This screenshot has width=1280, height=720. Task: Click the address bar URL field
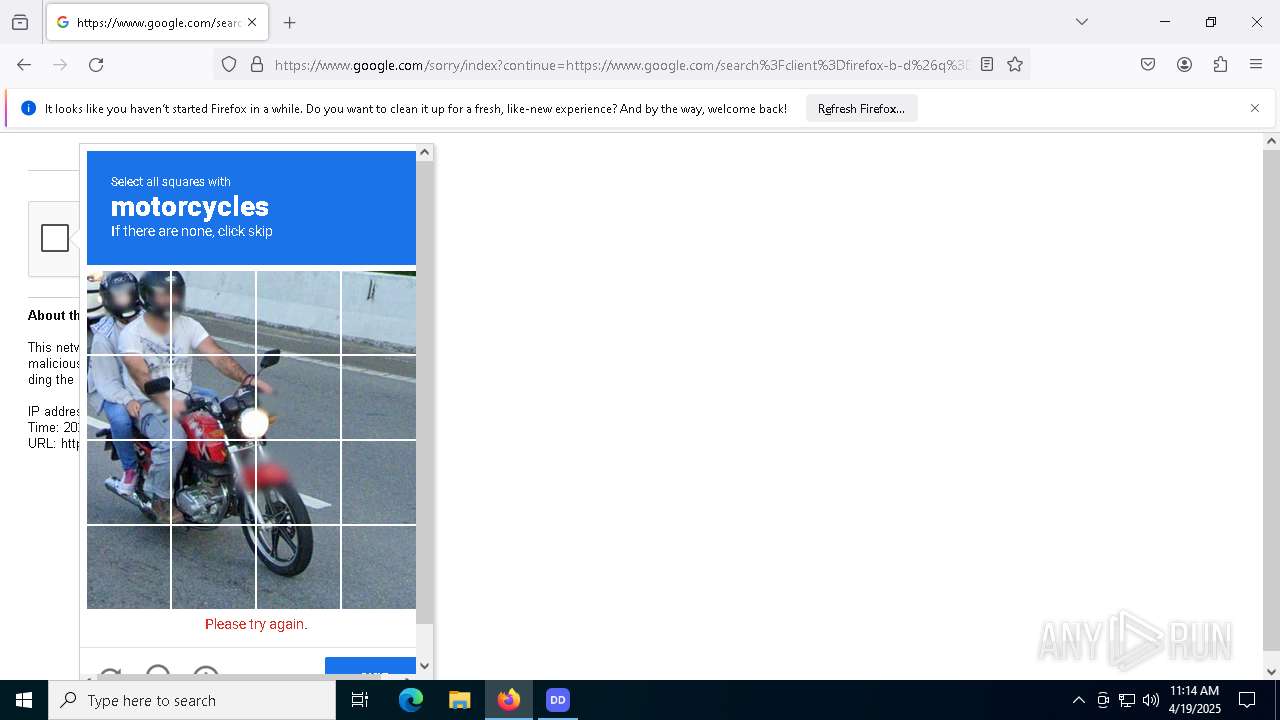(x=622, y=65)
